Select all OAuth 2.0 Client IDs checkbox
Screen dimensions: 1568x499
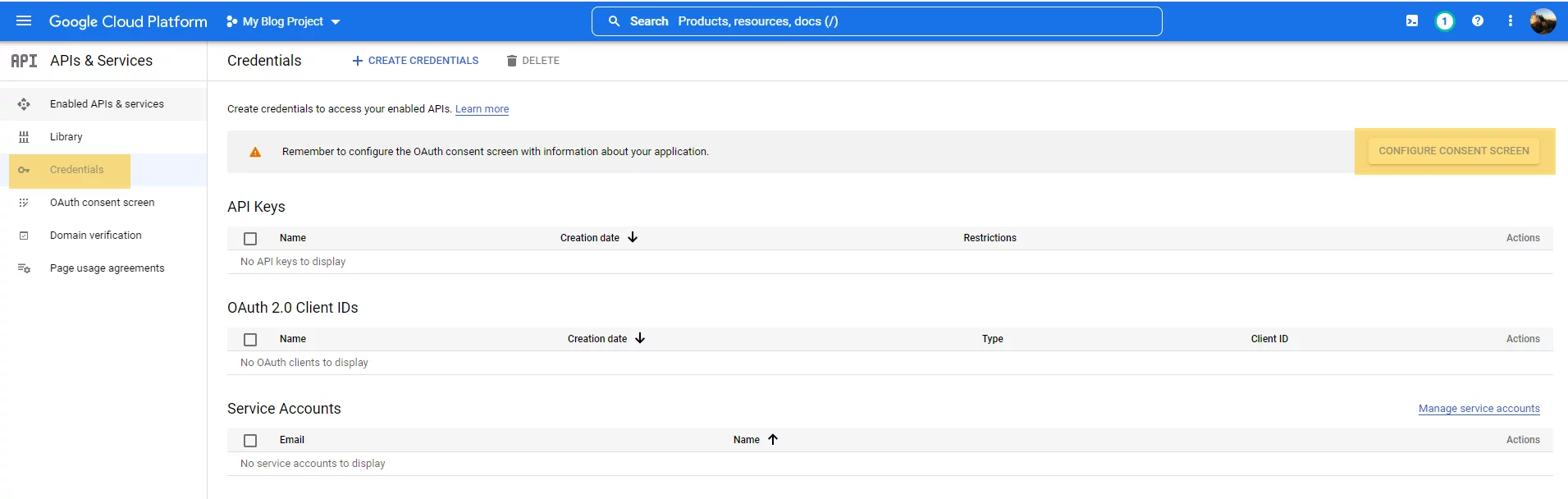[x=250, y=340]
